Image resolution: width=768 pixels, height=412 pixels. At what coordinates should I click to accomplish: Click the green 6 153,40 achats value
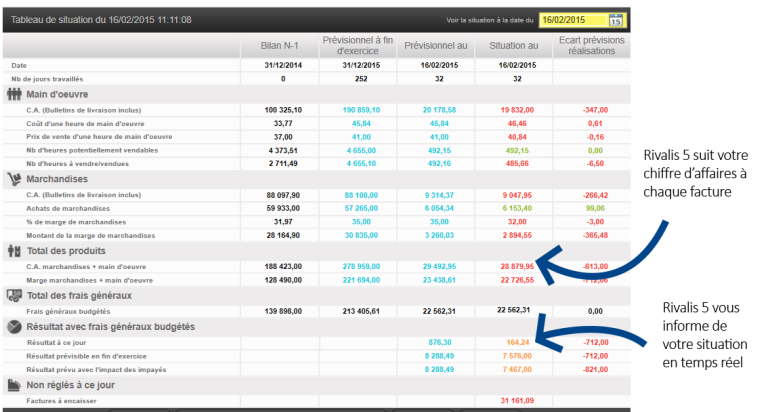click(x=517, y=208)
